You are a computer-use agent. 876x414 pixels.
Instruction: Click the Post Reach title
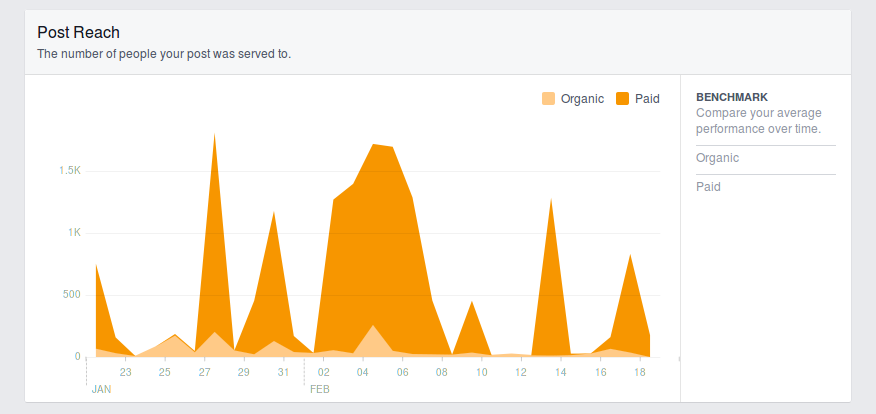pyautogui.click(x=78, y=33)
